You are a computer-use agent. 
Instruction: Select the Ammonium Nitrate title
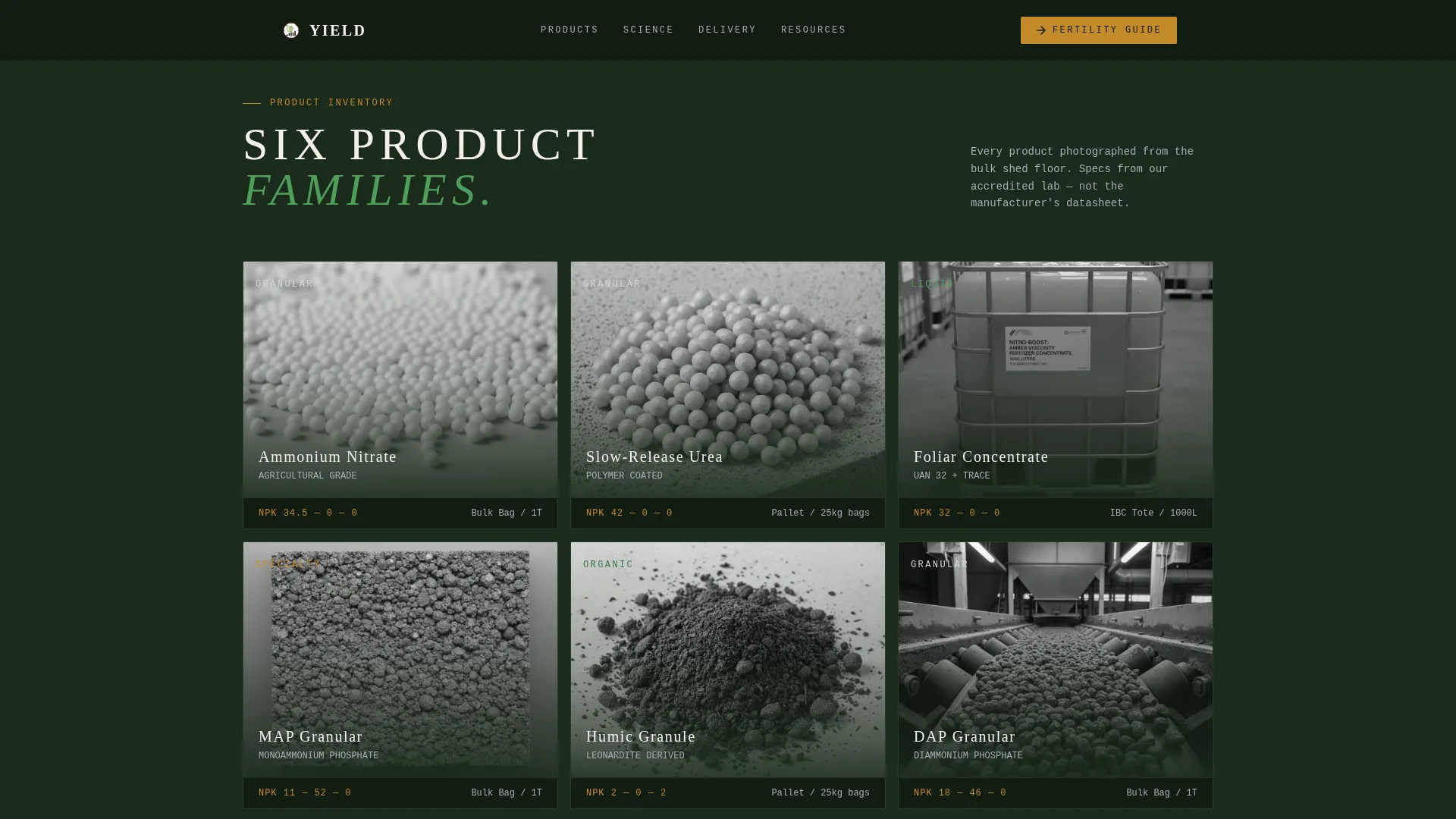(x=328, y=457)
